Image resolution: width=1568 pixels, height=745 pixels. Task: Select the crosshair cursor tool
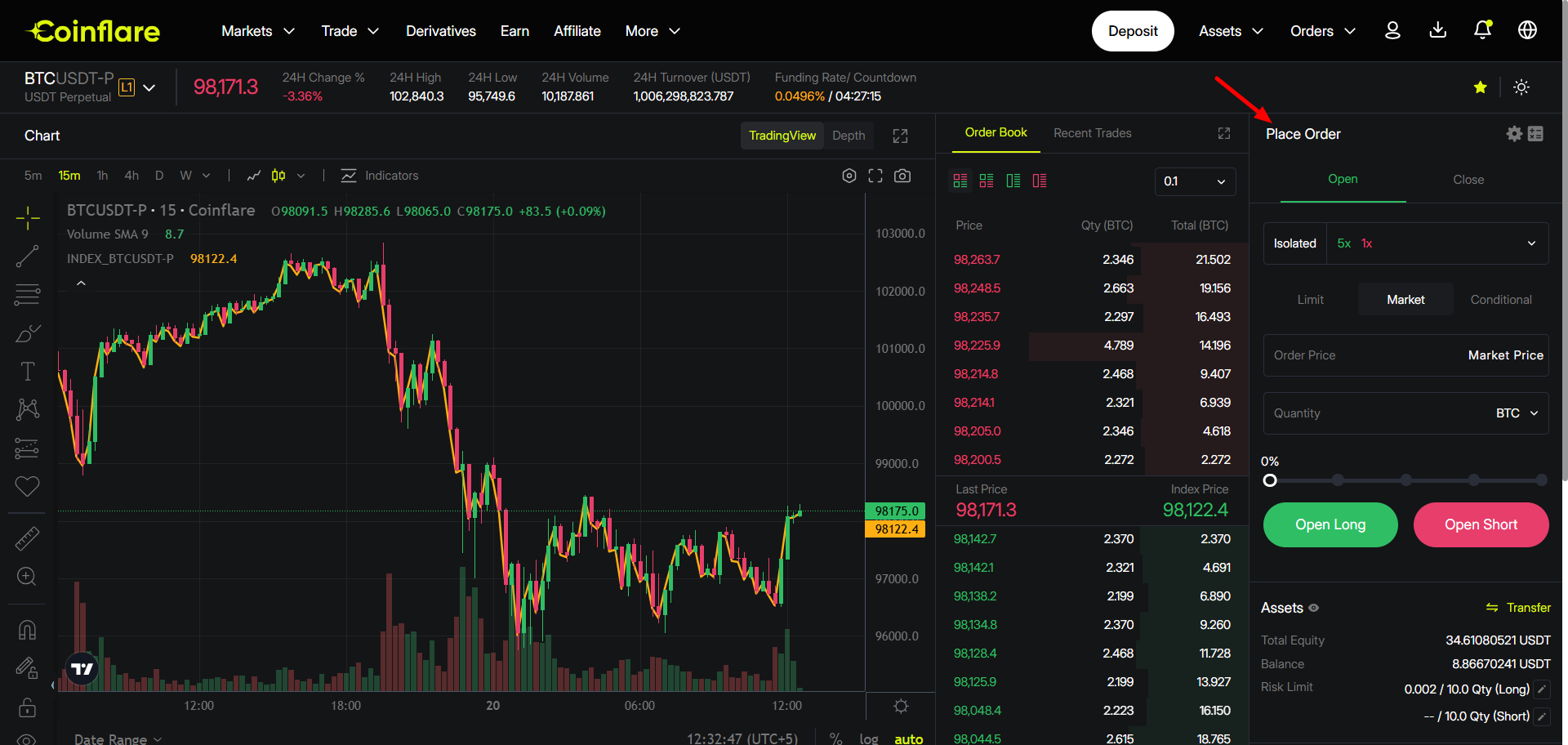(27, 218)
